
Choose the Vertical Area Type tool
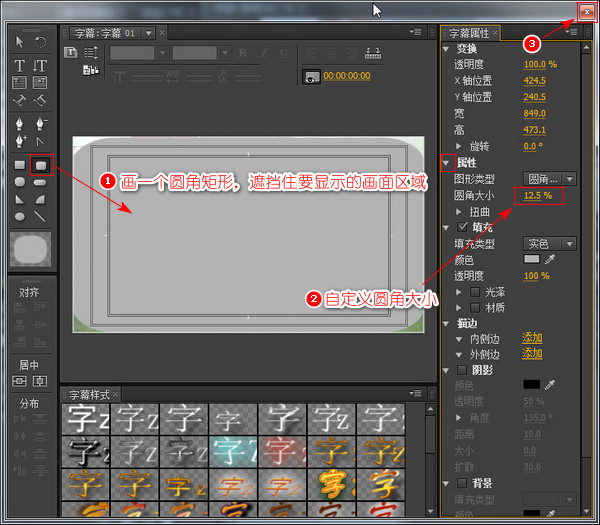[40, 82]
